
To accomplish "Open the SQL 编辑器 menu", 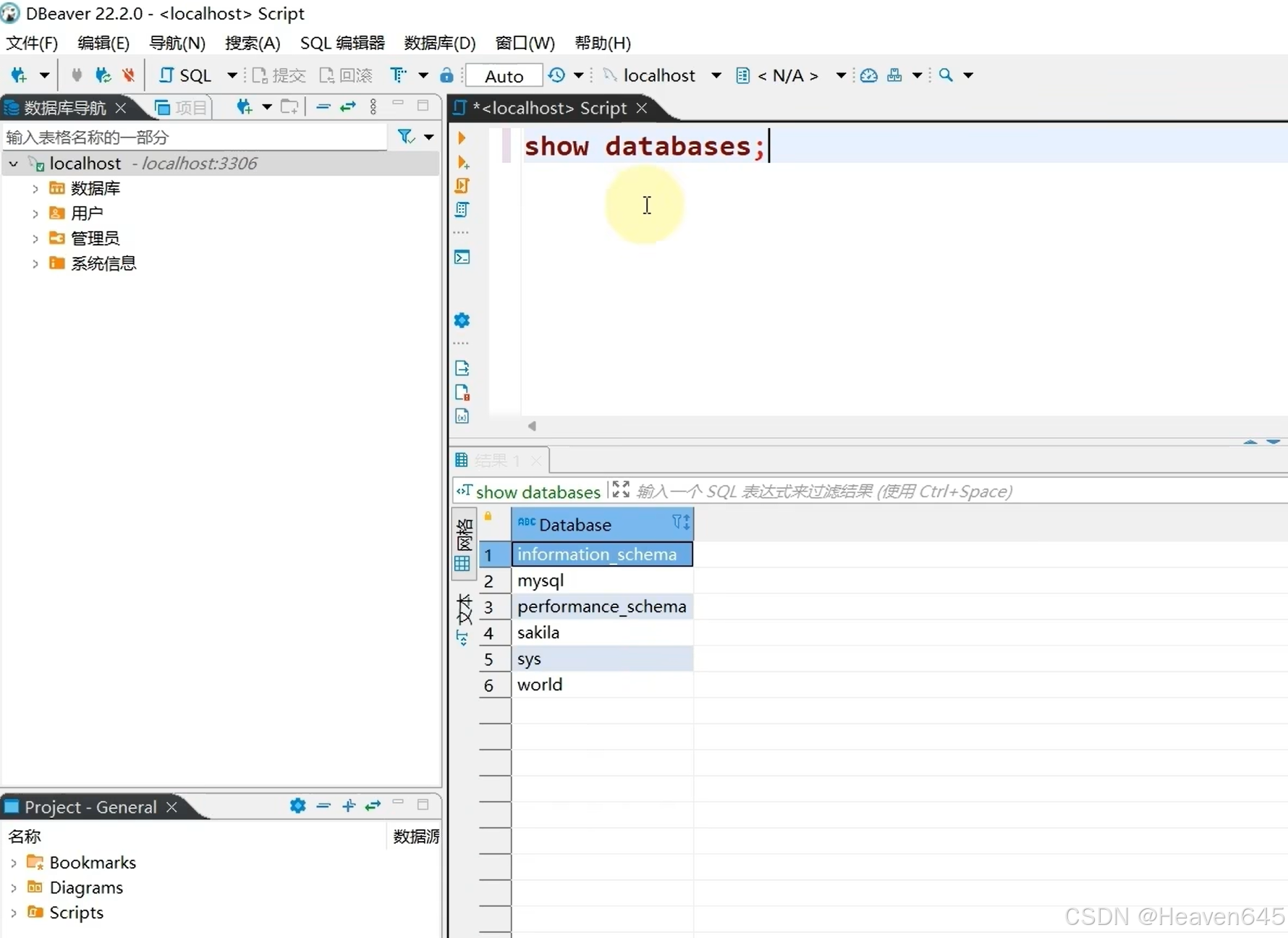I will (342, 43).
